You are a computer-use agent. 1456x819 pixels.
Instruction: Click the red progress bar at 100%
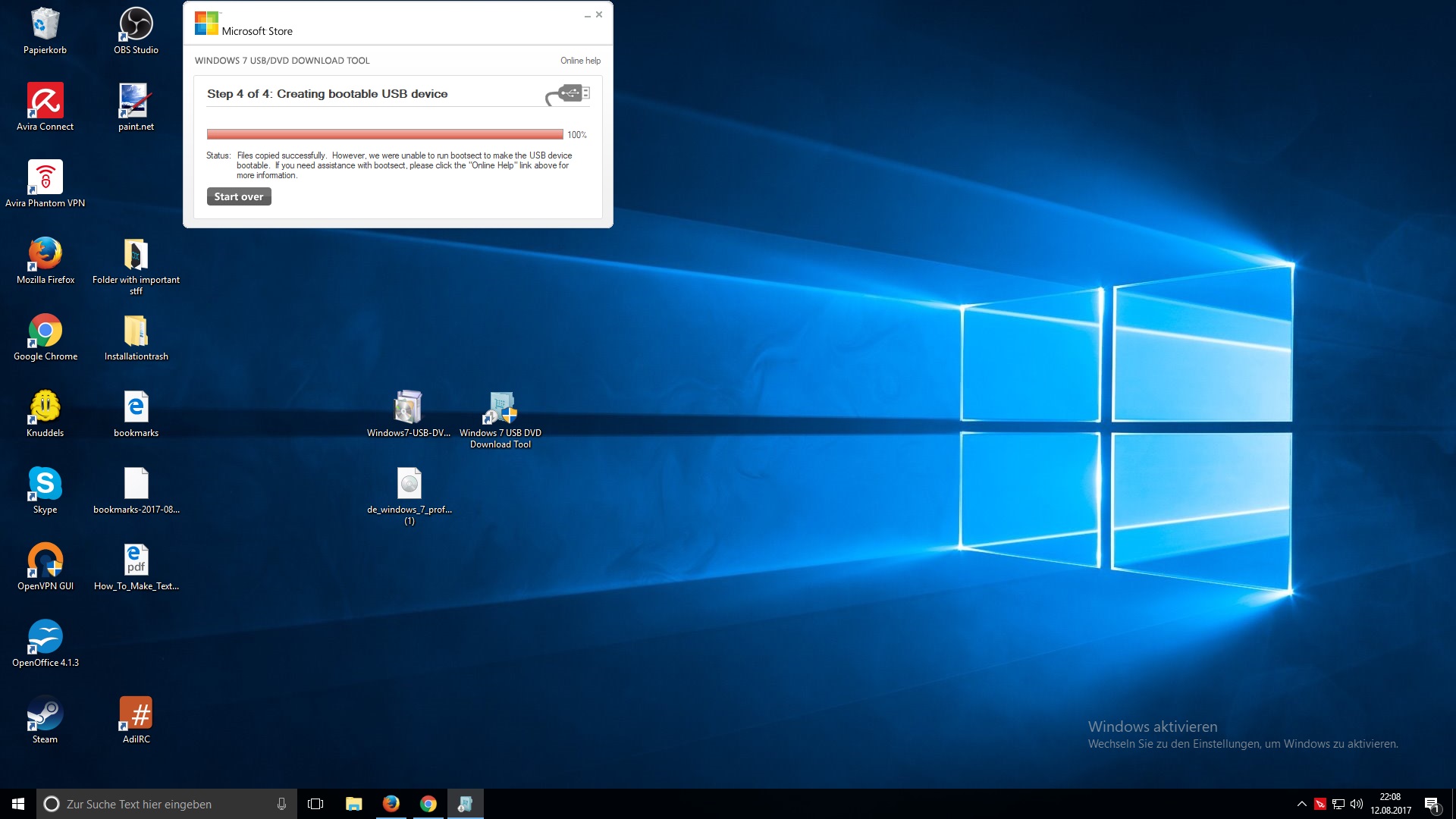point(384,134)
